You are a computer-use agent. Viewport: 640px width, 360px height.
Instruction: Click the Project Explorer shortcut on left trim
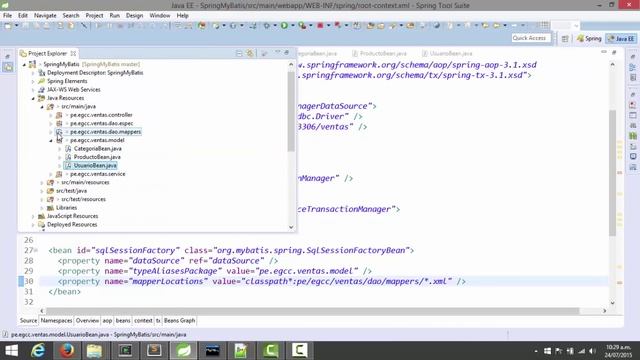[8, 67]
